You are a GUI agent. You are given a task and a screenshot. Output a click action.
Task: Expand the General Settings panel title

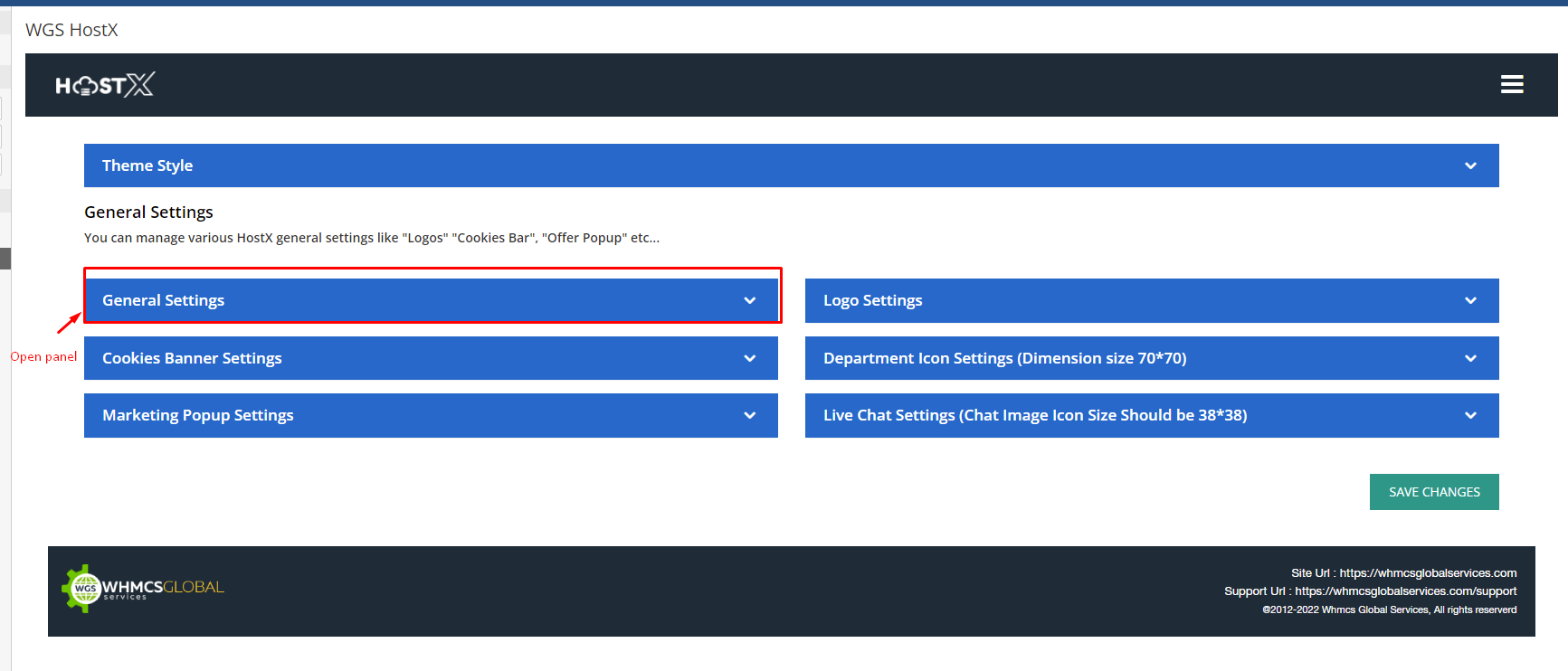pos(163,300)
